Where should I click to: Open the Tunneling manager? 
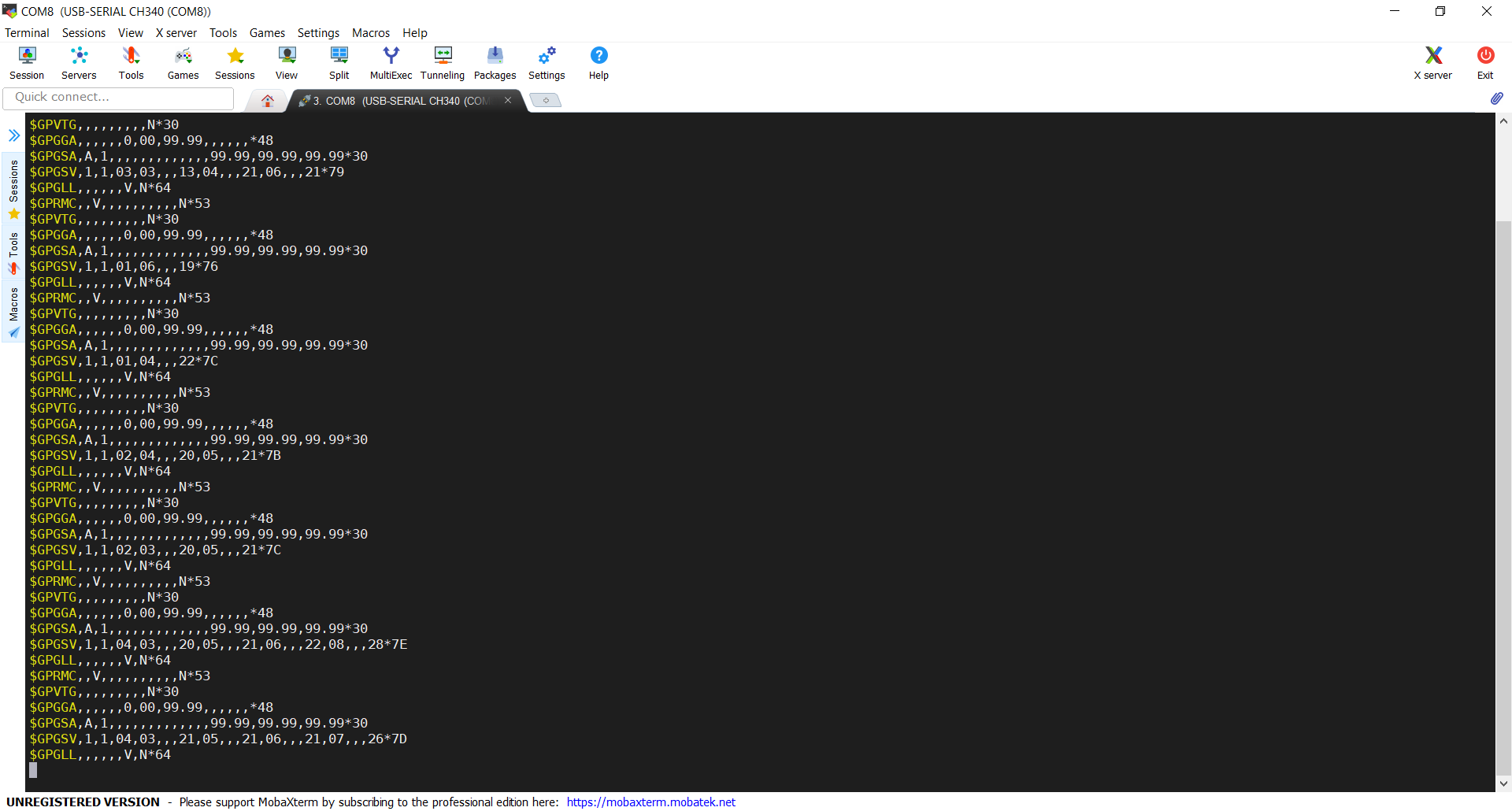[x=442, y=62]
